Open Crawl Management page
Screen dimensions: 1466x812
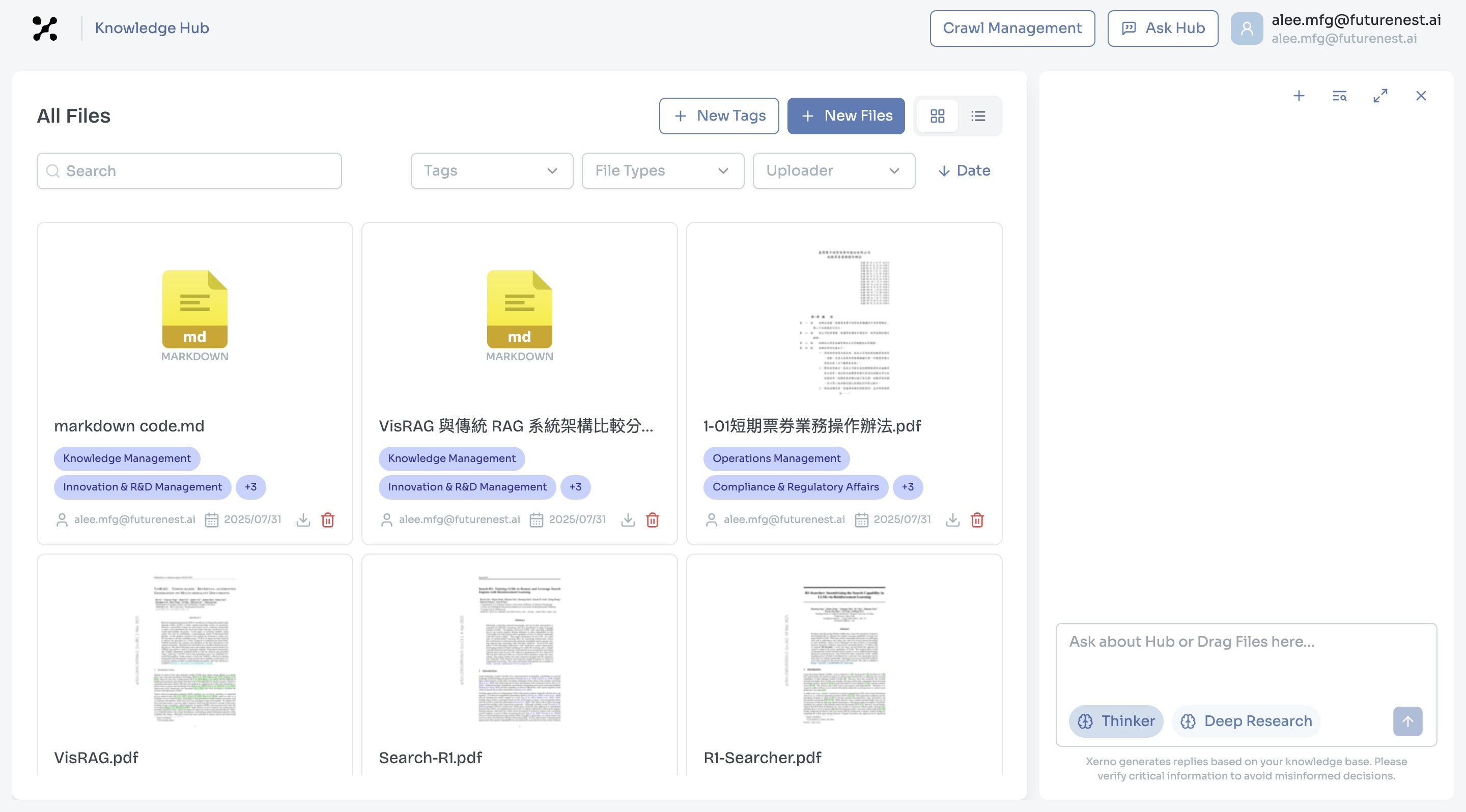pos(1012,28)
